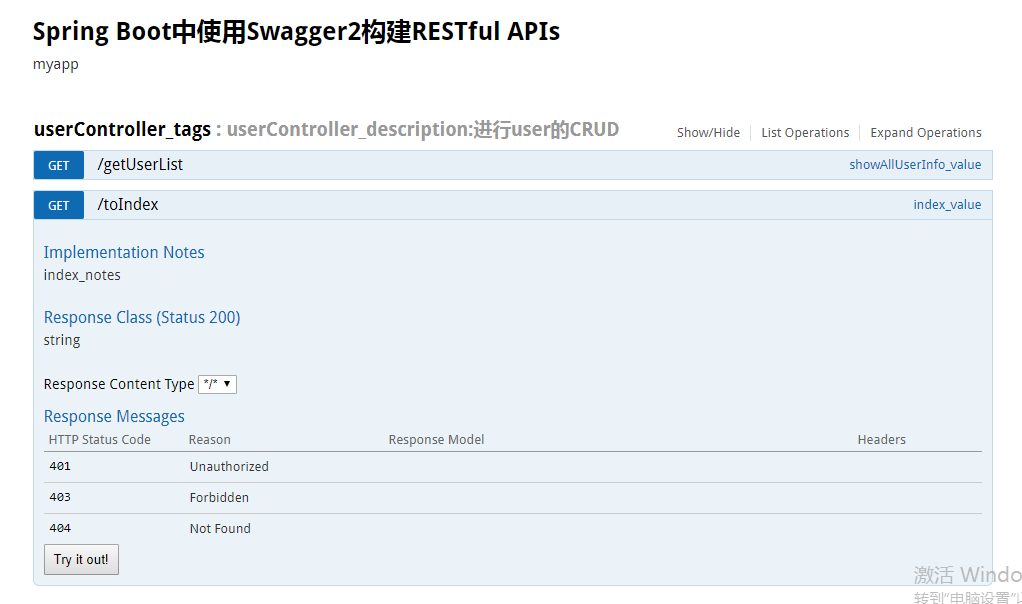Click the 401 status code cell
The height and width of the screenshot is (604, 1022).
[x=60, y=466]
